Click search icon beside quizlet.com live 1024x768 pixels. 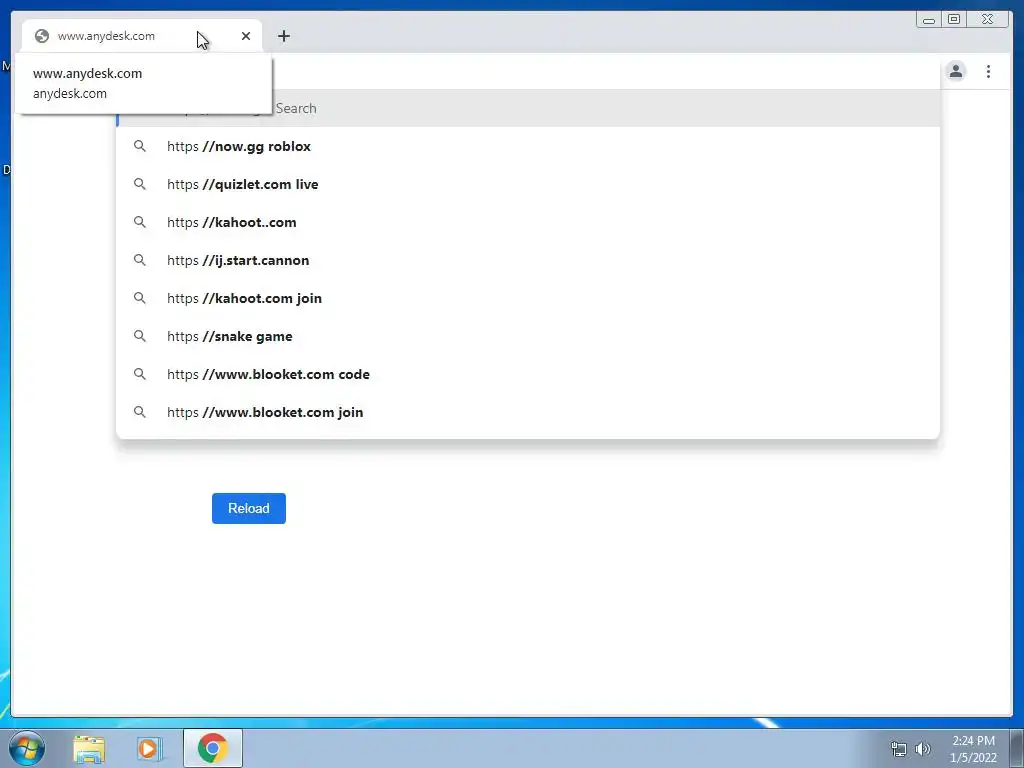[x=140, y=184]
